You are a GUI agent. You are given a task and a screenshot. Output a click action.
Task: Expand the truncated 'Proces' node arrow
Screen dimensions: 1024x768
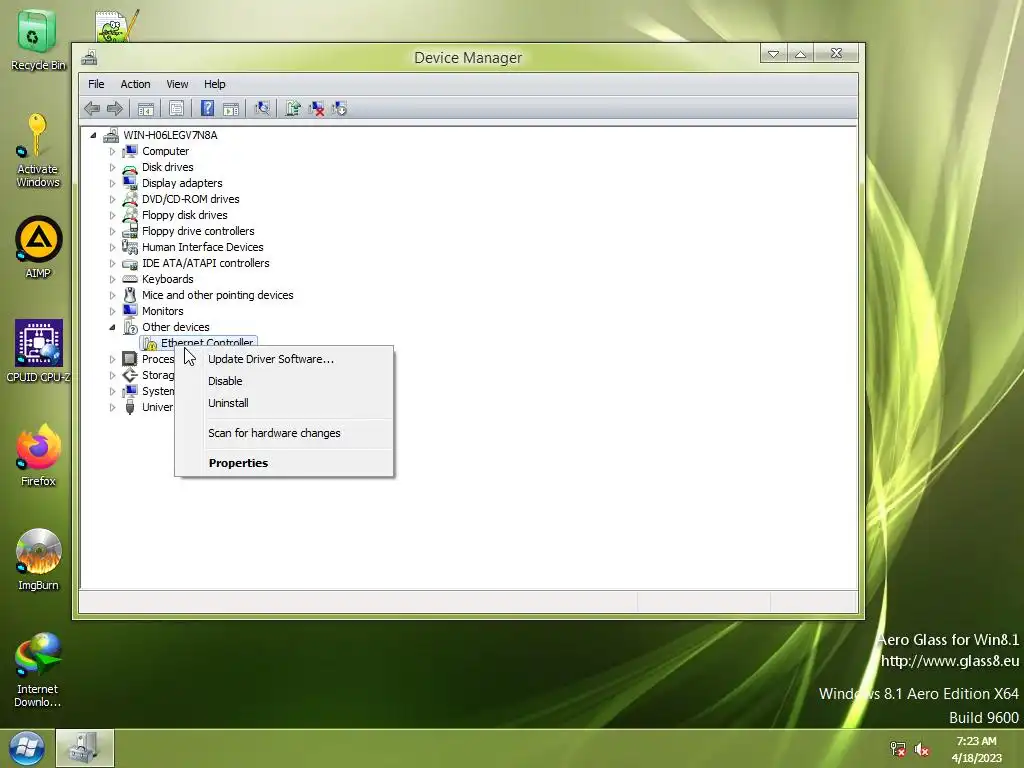pos(112,359)
